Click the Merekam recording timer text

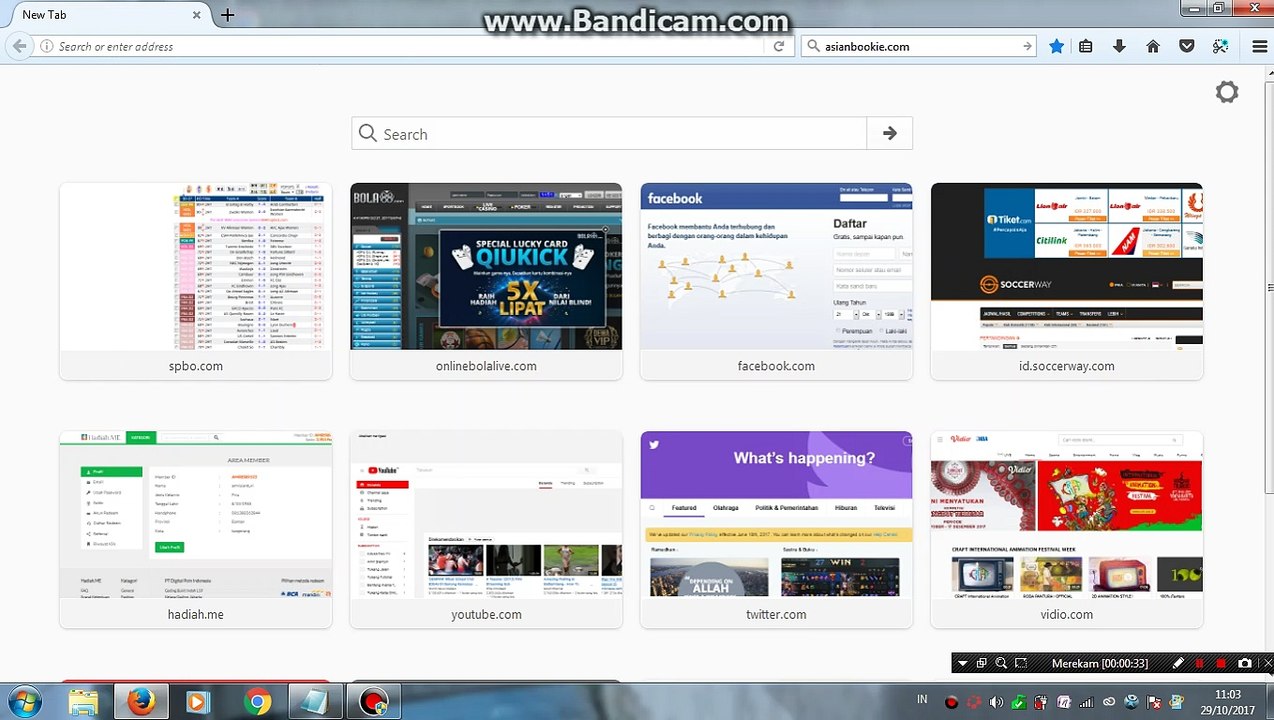click(1099, 663)
